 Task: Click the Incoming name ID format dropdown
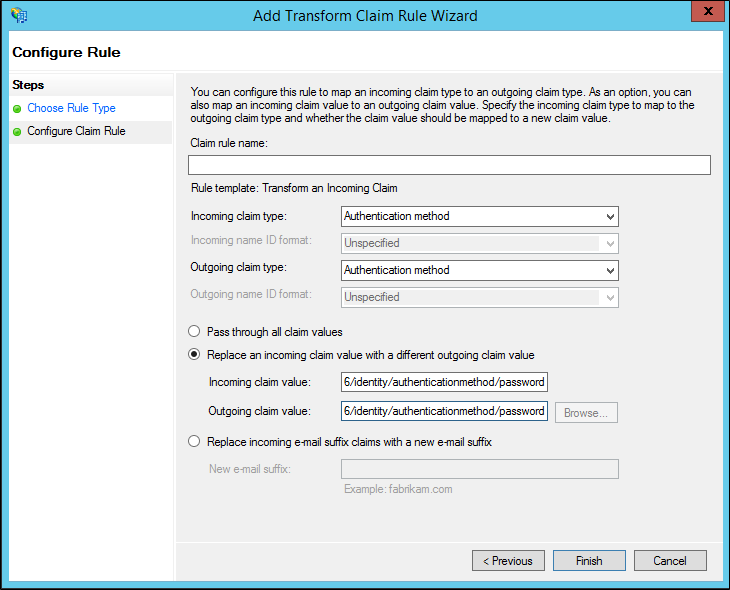(480, 243)
